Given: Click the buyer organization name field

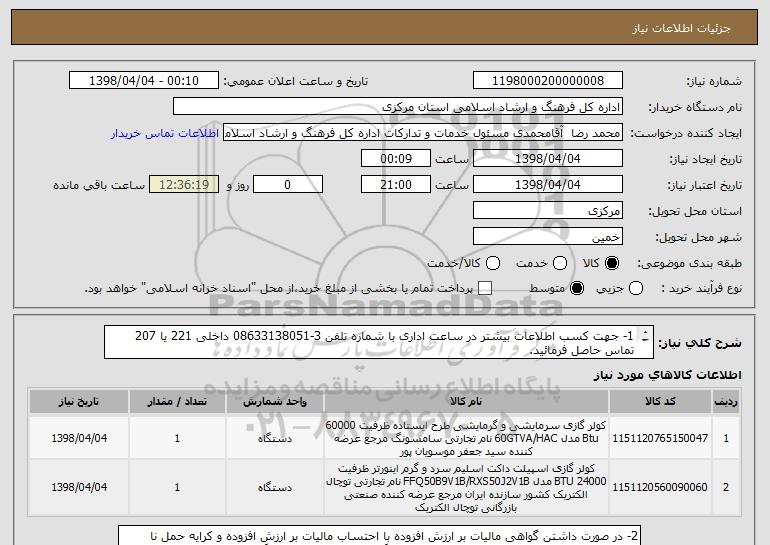Looking at the screenshot, I should (x=398, y=107).
